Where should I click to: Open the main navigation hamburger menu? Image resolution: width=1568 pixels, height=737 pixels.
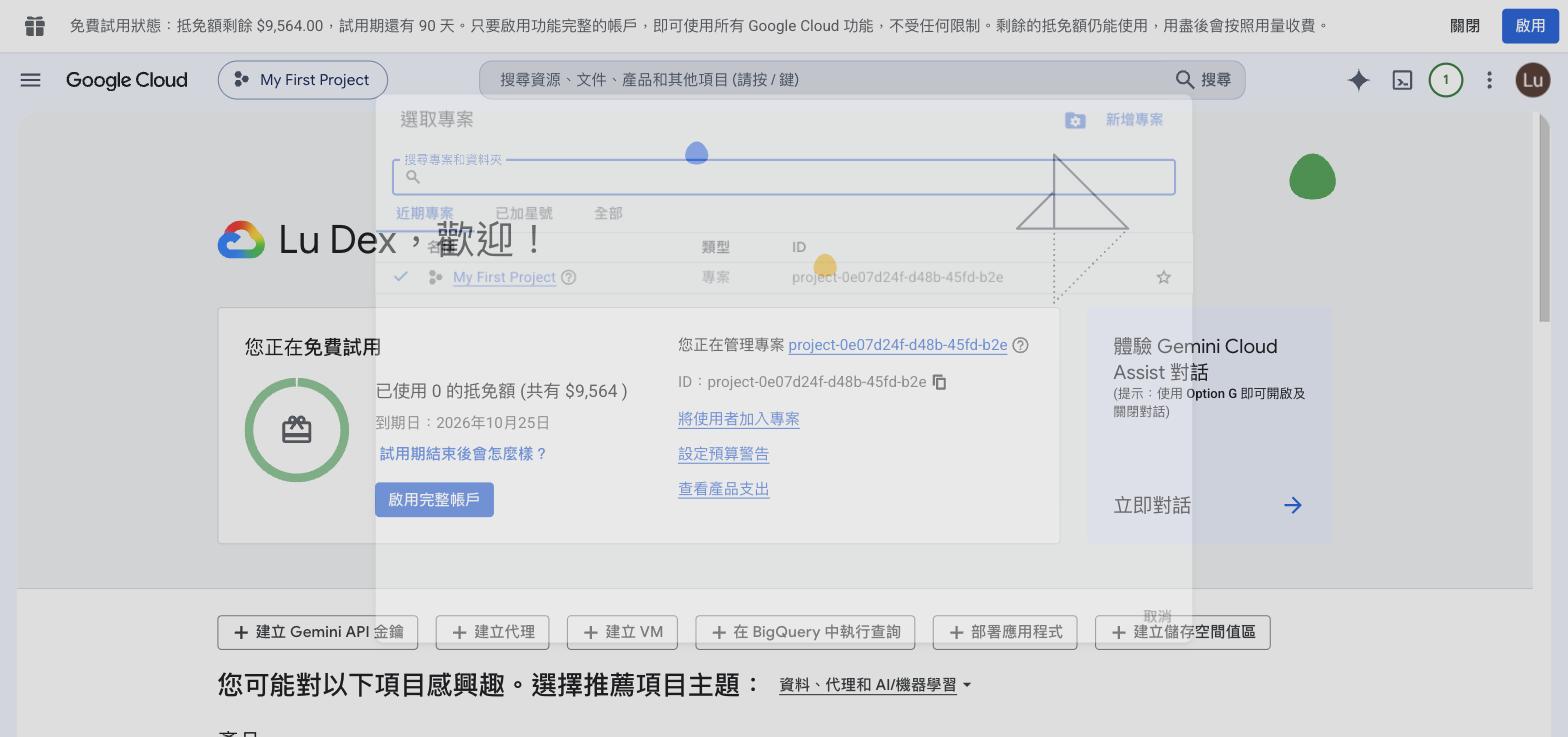tap(30, 80)
